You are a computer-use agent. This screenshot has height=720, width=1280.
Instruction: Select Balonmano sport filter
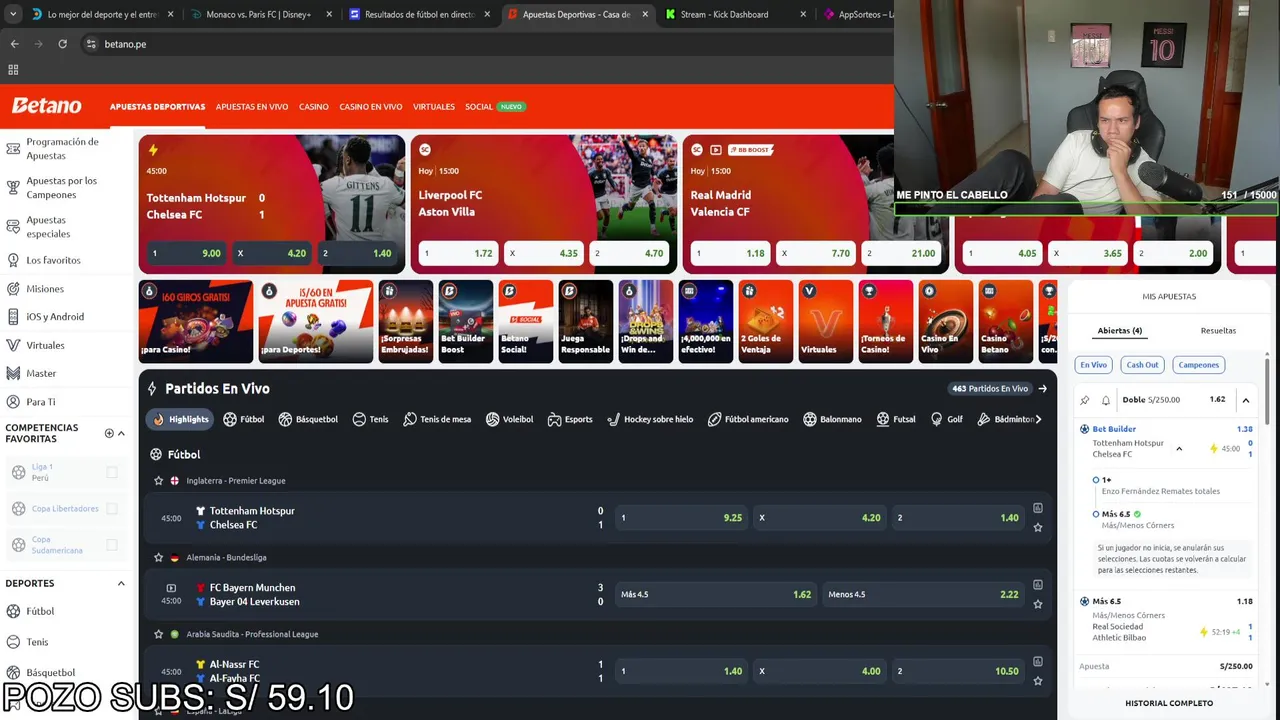click(832, 419)
